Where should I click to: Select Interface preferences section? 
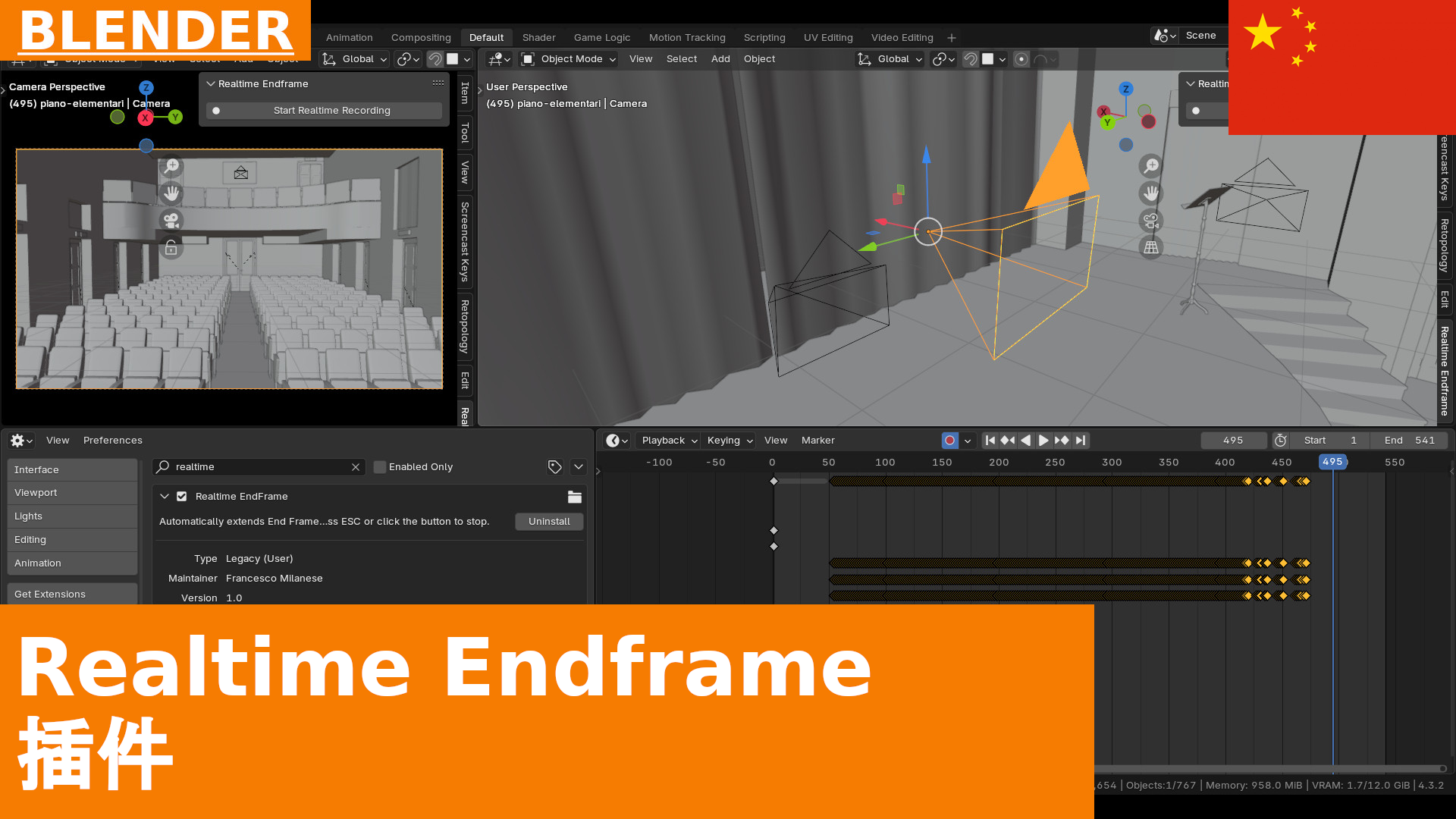click(x=72, y=470)
